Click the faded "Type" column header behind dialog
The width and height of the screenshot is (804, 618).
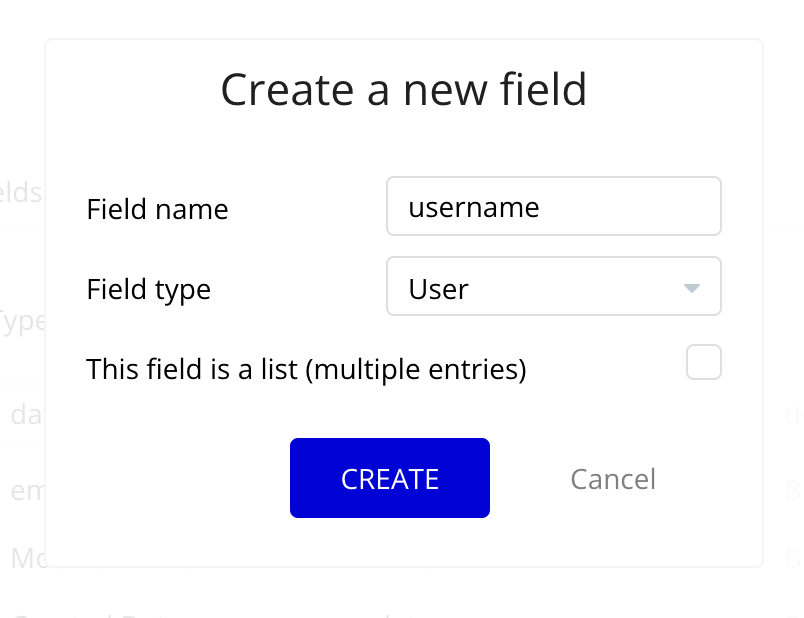tap(20, 322)
